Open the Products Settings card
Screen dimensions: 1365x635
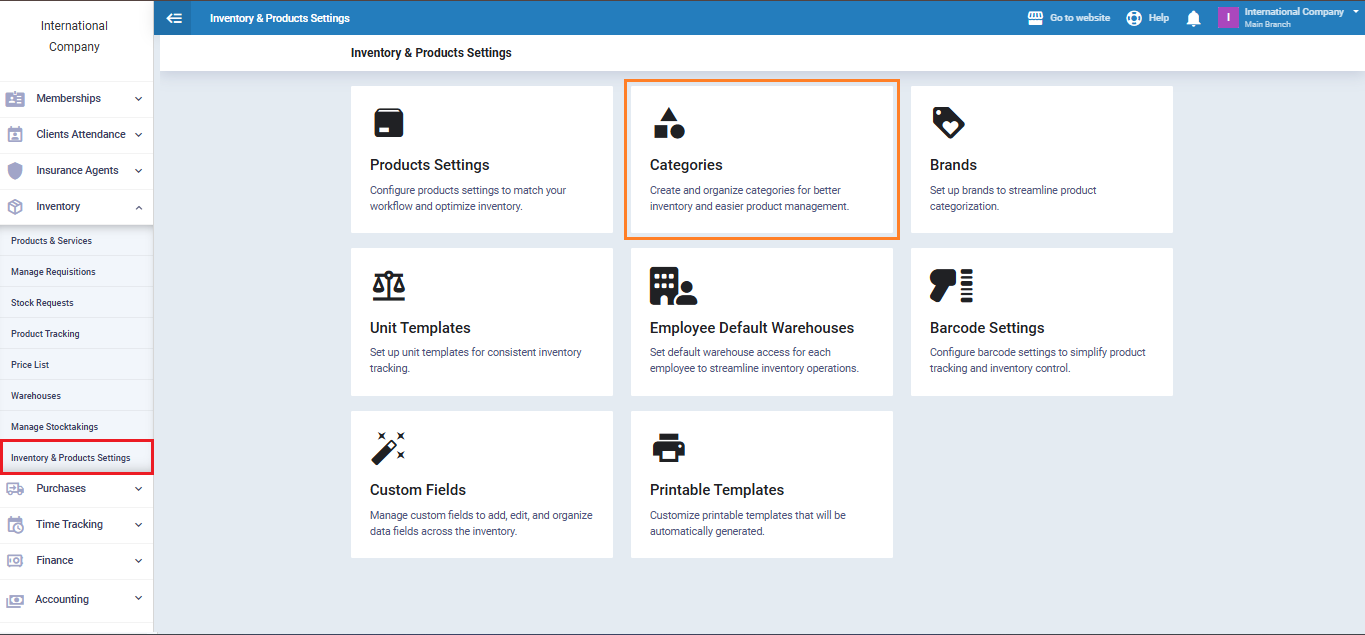[x=481, y=161]
